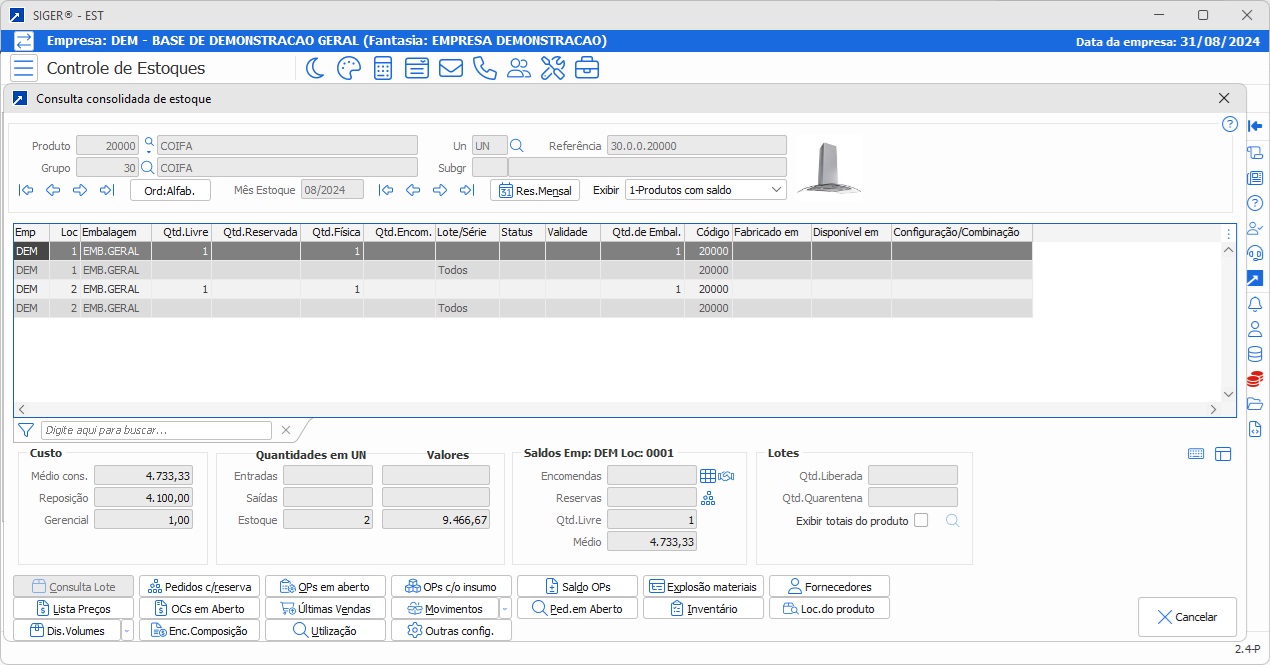Click the Res.Mensal button

[535, 190]
